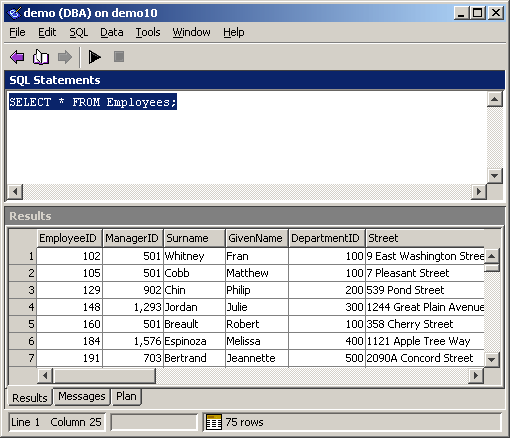Viewport: 510px width, 438px height.
Task: Select row header number 7
Action: (x=22, y=358)
